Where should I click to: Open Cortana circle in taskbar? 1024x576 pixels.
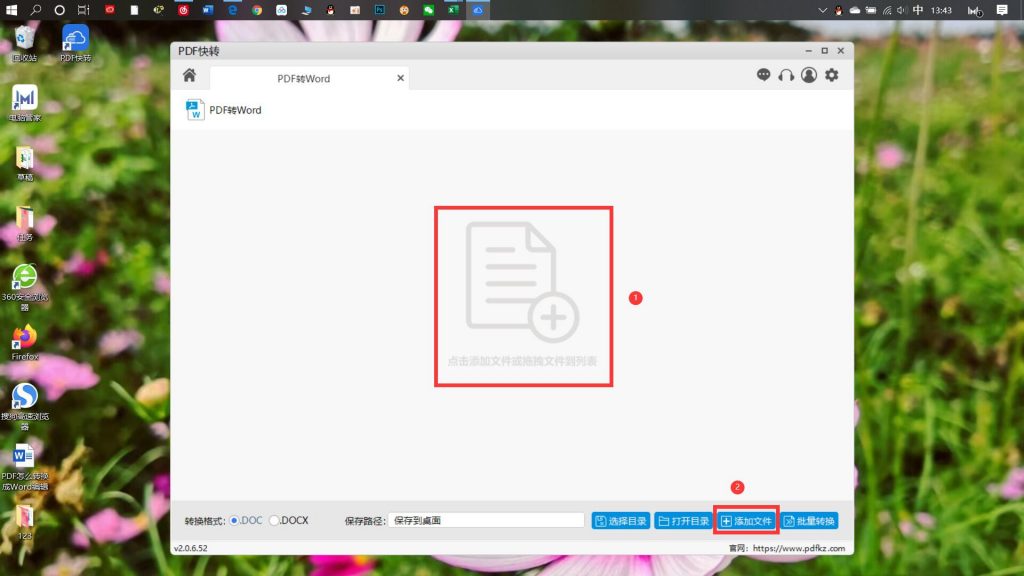59,10
